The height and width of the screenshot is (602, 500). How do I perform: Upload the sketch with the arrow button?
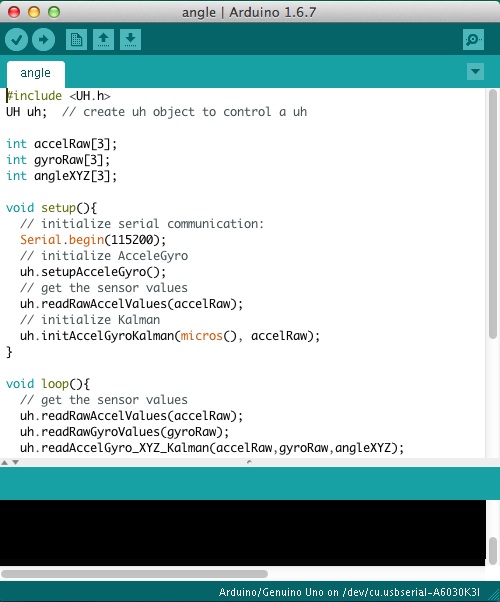43,39
